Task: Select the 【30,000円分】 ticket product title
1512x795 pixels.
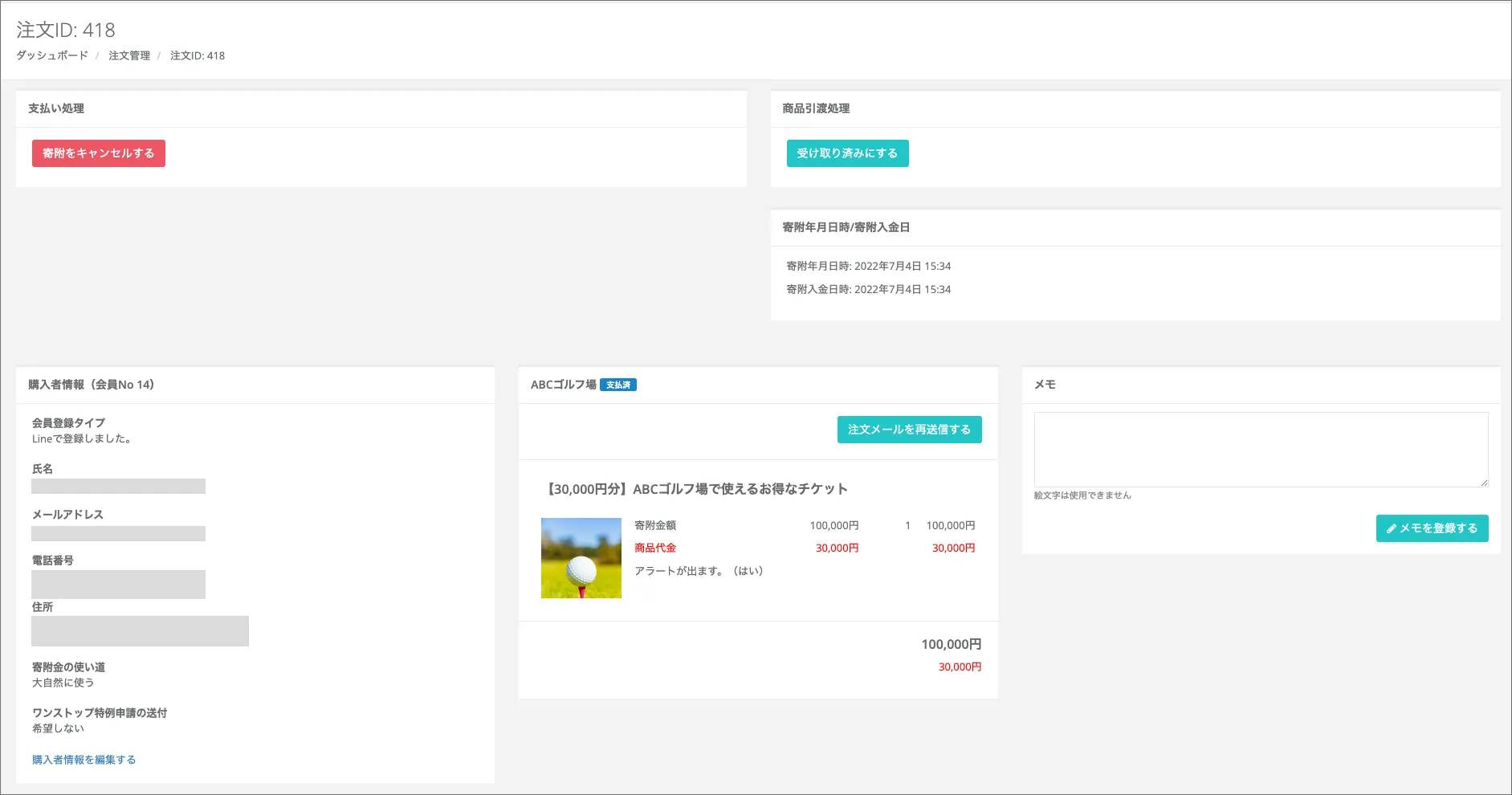Action: (x=697, y=489)
